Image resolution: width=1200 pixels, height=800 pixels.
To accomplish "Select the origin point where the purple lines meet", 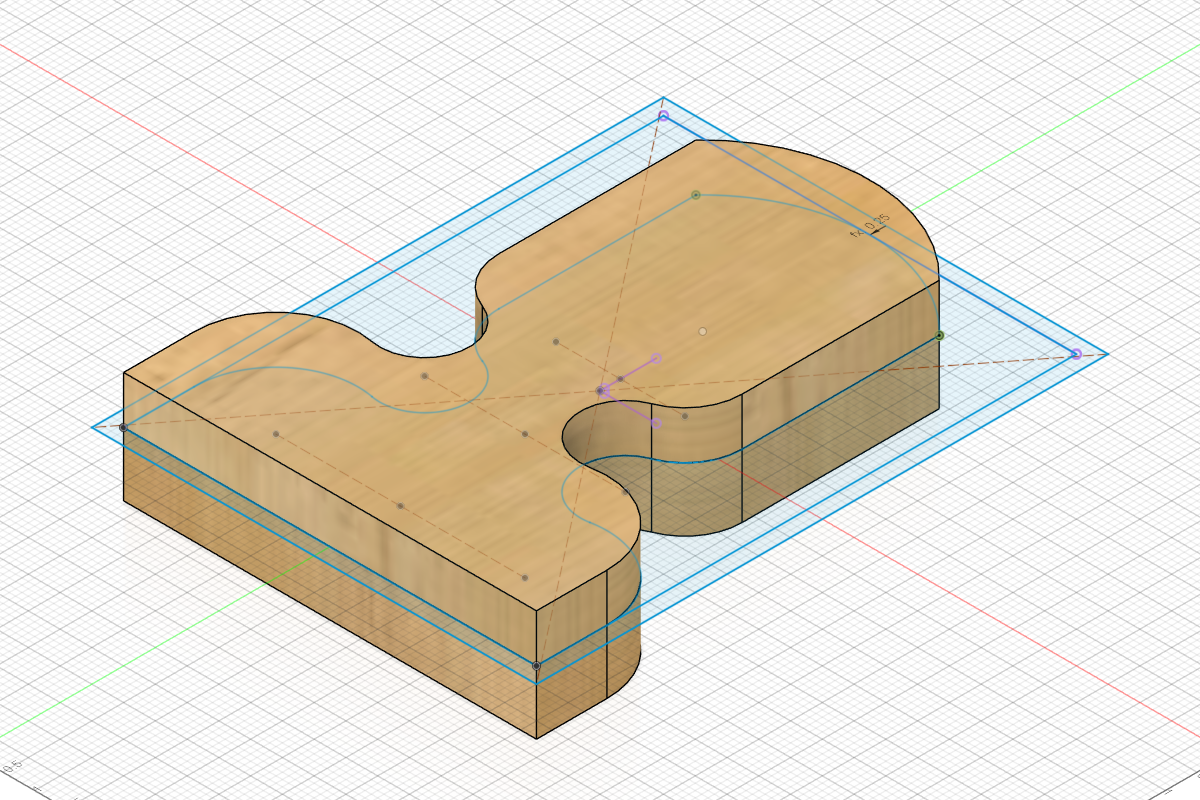I will tap(602, 391).
